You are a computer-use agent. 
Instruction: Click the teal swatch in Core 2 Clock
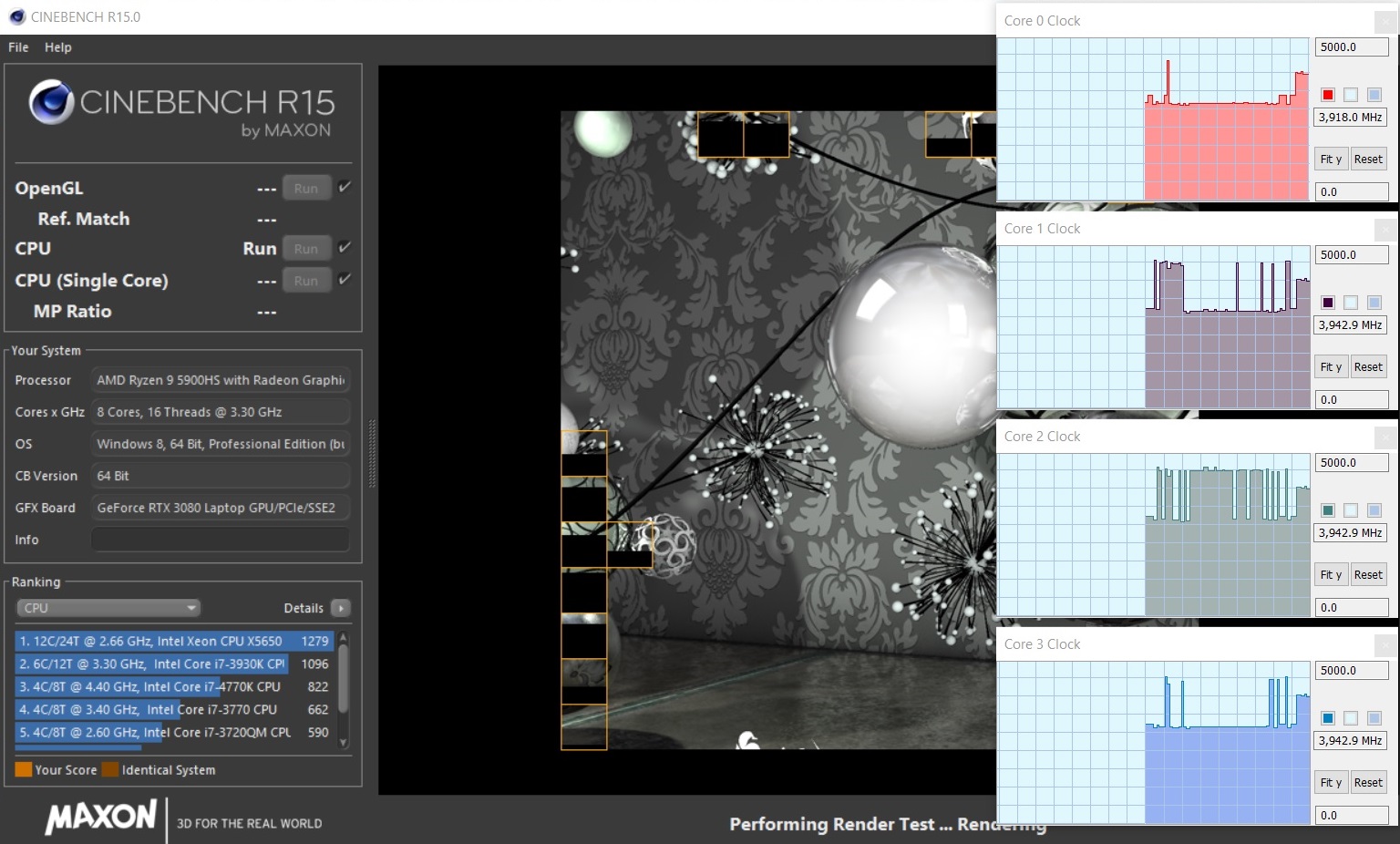1328,510
